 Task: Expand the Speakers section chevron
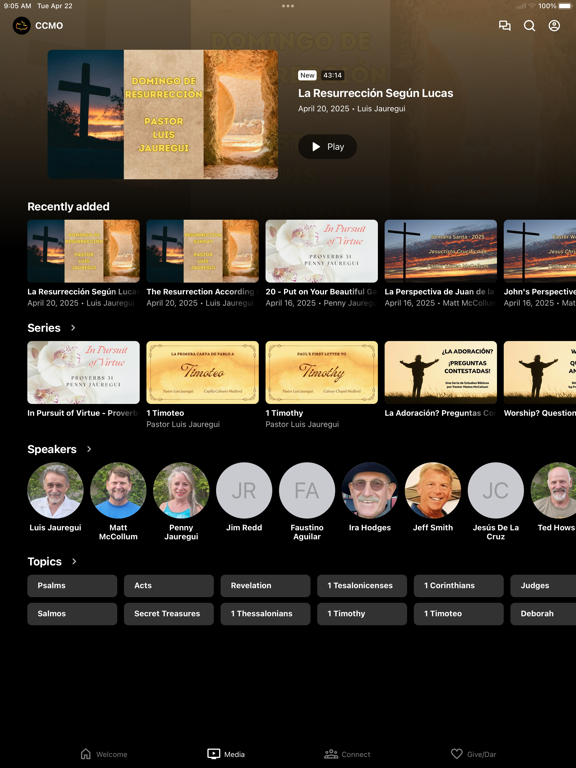pos(89,449)
